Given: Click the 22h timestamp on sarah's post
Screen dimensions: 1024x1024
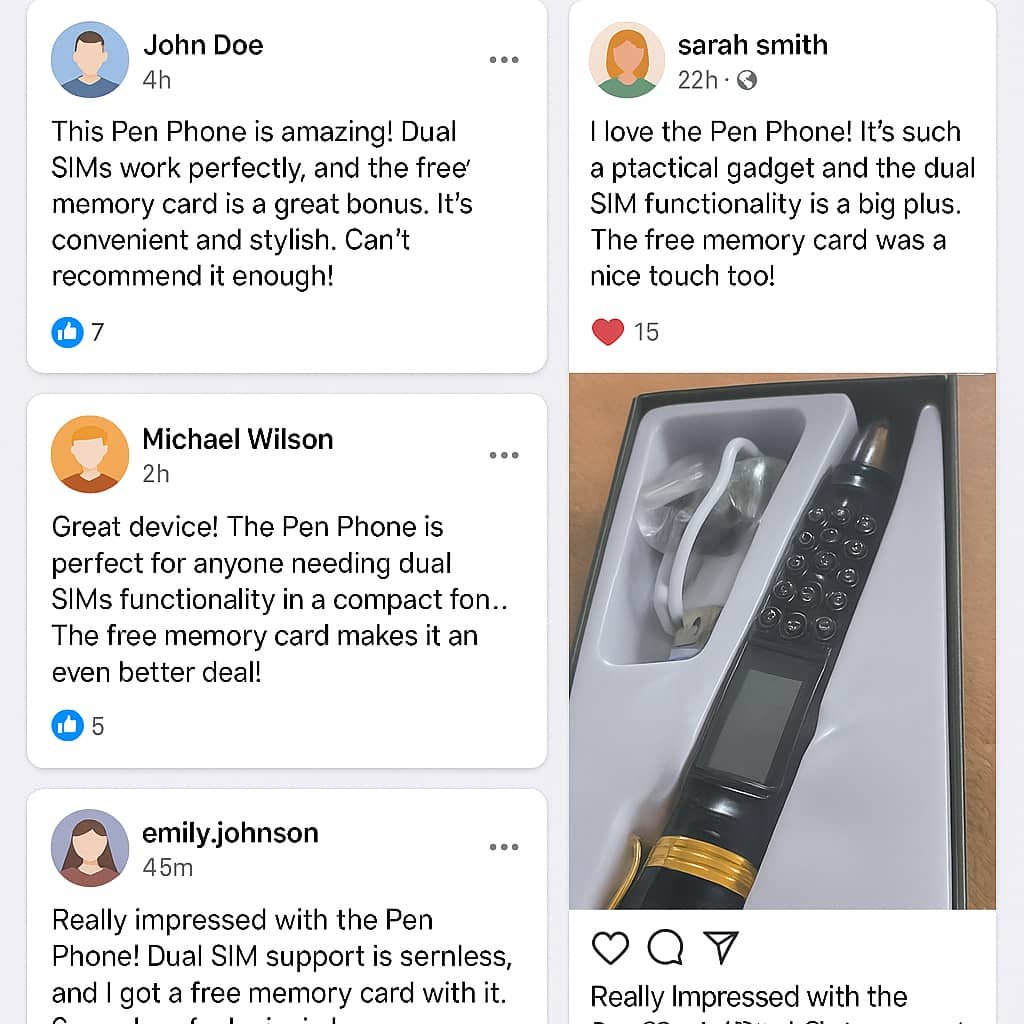Looking at the screenshot, I should [x=697, y=80].
